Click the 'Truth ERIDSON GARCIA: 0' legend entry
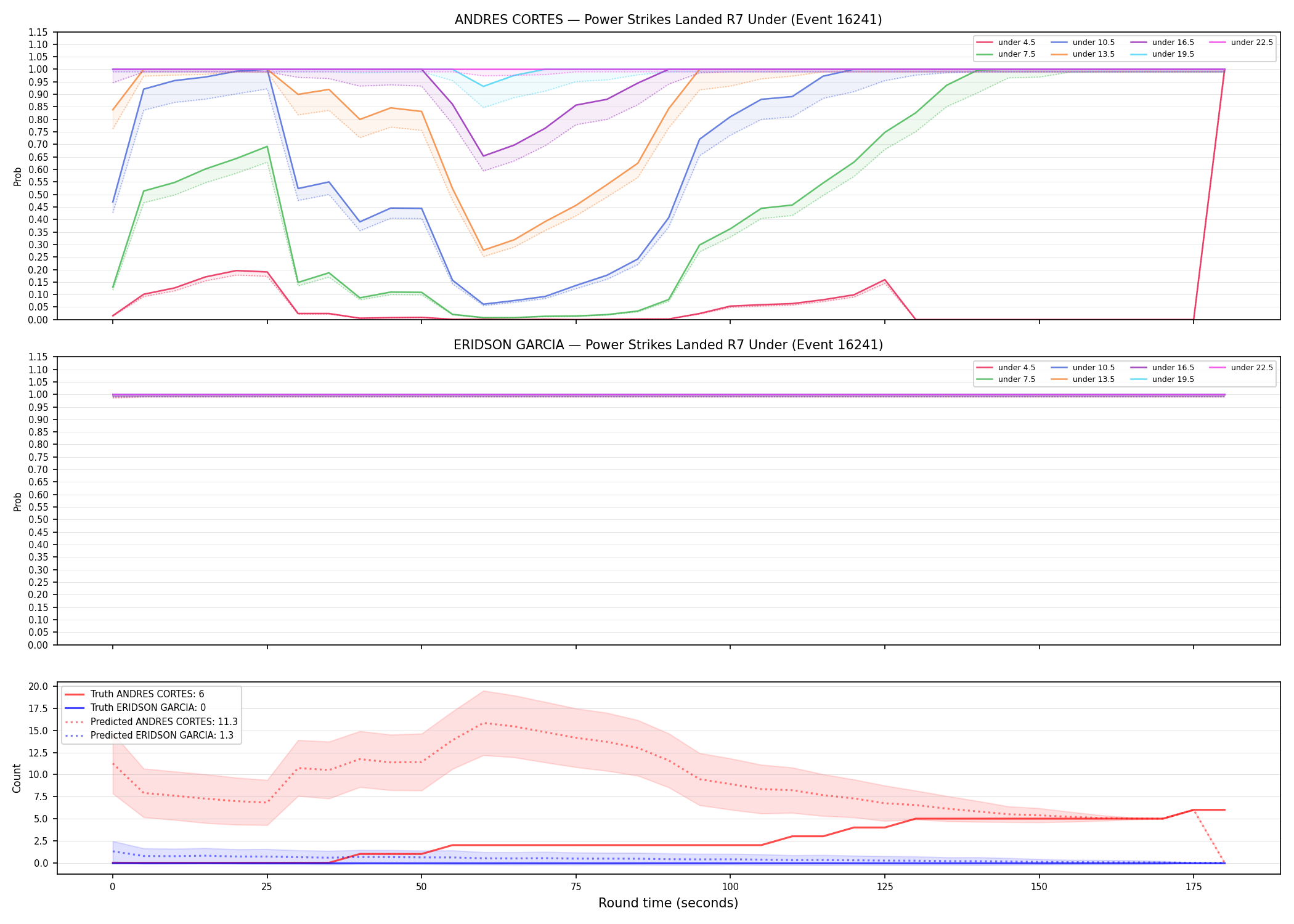The width and height of the screenshot is (1294, 924). (x=135, y=708)
